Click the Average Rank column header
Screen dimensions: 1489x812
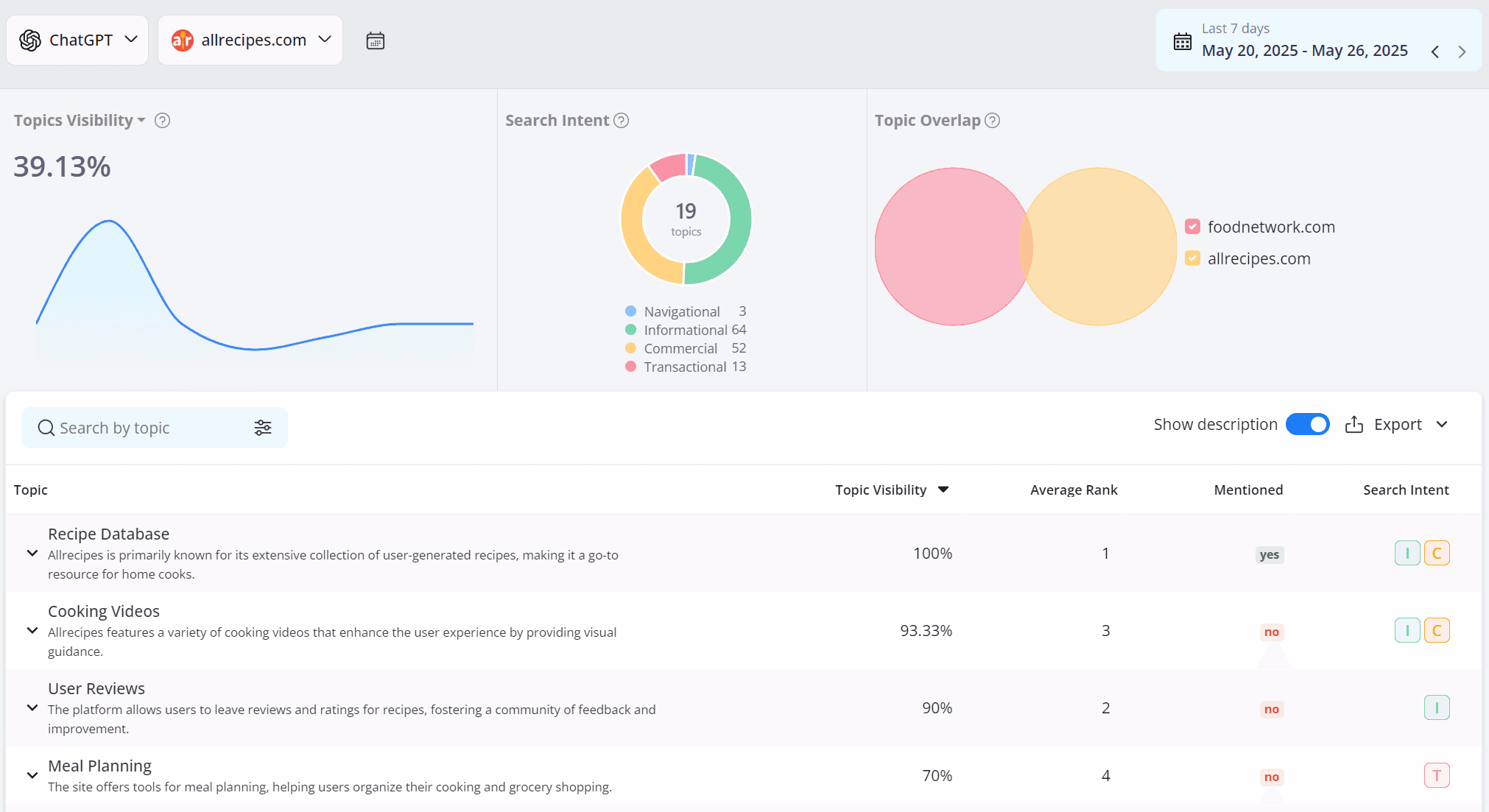pos(1073,490)
